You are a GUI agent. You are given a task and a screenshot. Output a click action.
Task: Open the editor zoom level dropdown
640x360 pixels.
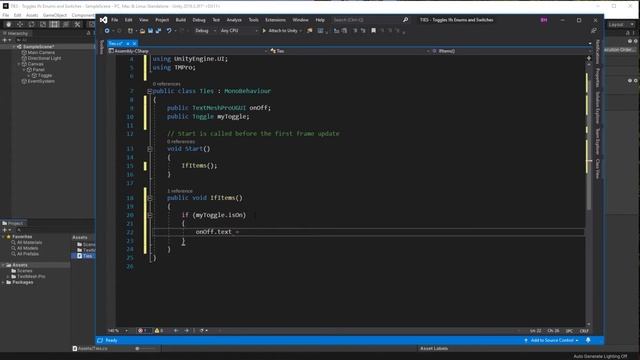click(x=118, y=331)
